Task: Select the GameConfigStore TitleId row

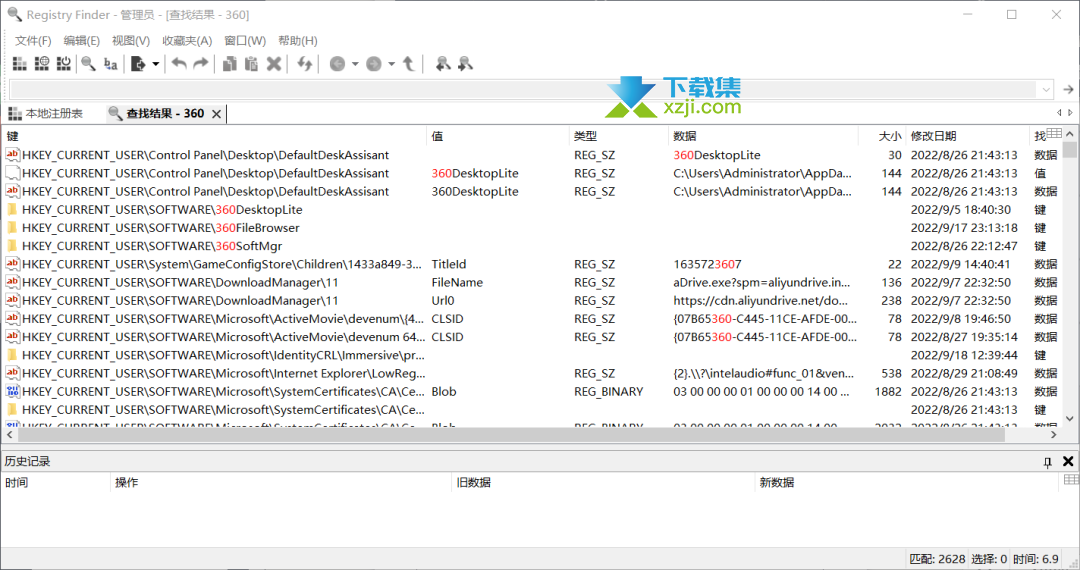Action: coord(530,264)
